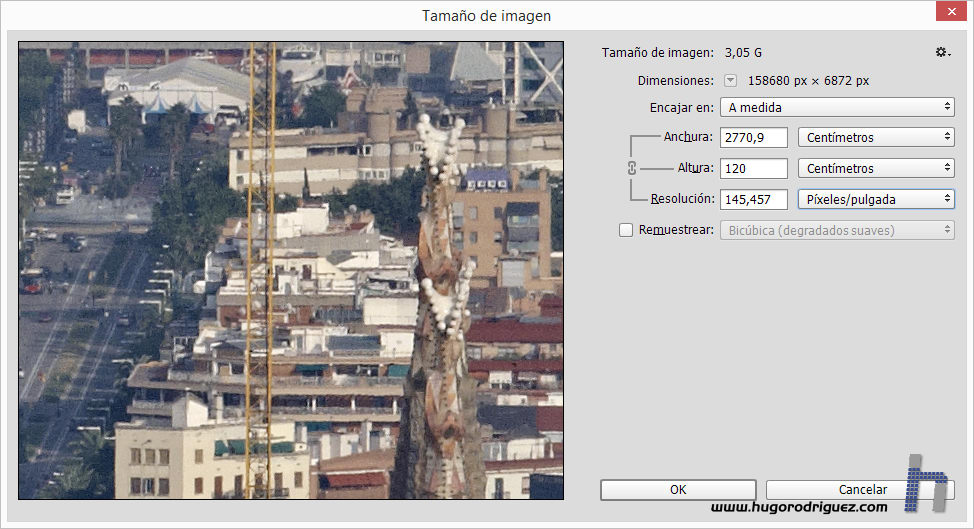The width and height of the screenshot is (974, 529).
Task: Toggle the constrain proportions chain link
Action: click(632, 168)
